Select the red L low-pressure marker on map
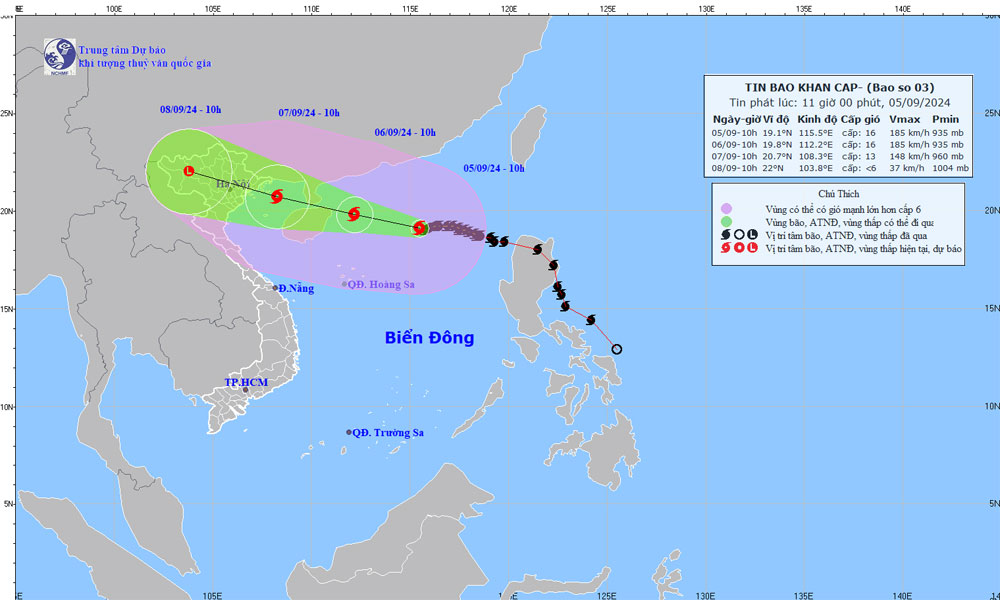This screenshot has height=600, width=1000. point(189,171)
